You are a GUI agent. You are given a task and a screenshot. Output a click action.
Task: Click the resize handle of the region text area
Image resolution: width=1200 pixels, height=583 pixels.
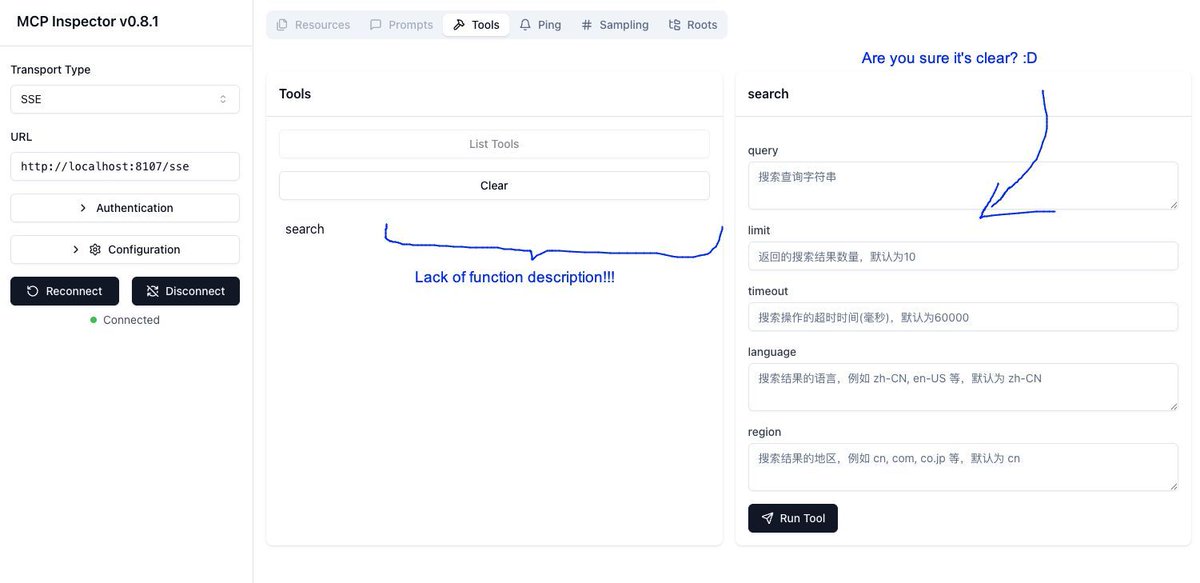1173,485
